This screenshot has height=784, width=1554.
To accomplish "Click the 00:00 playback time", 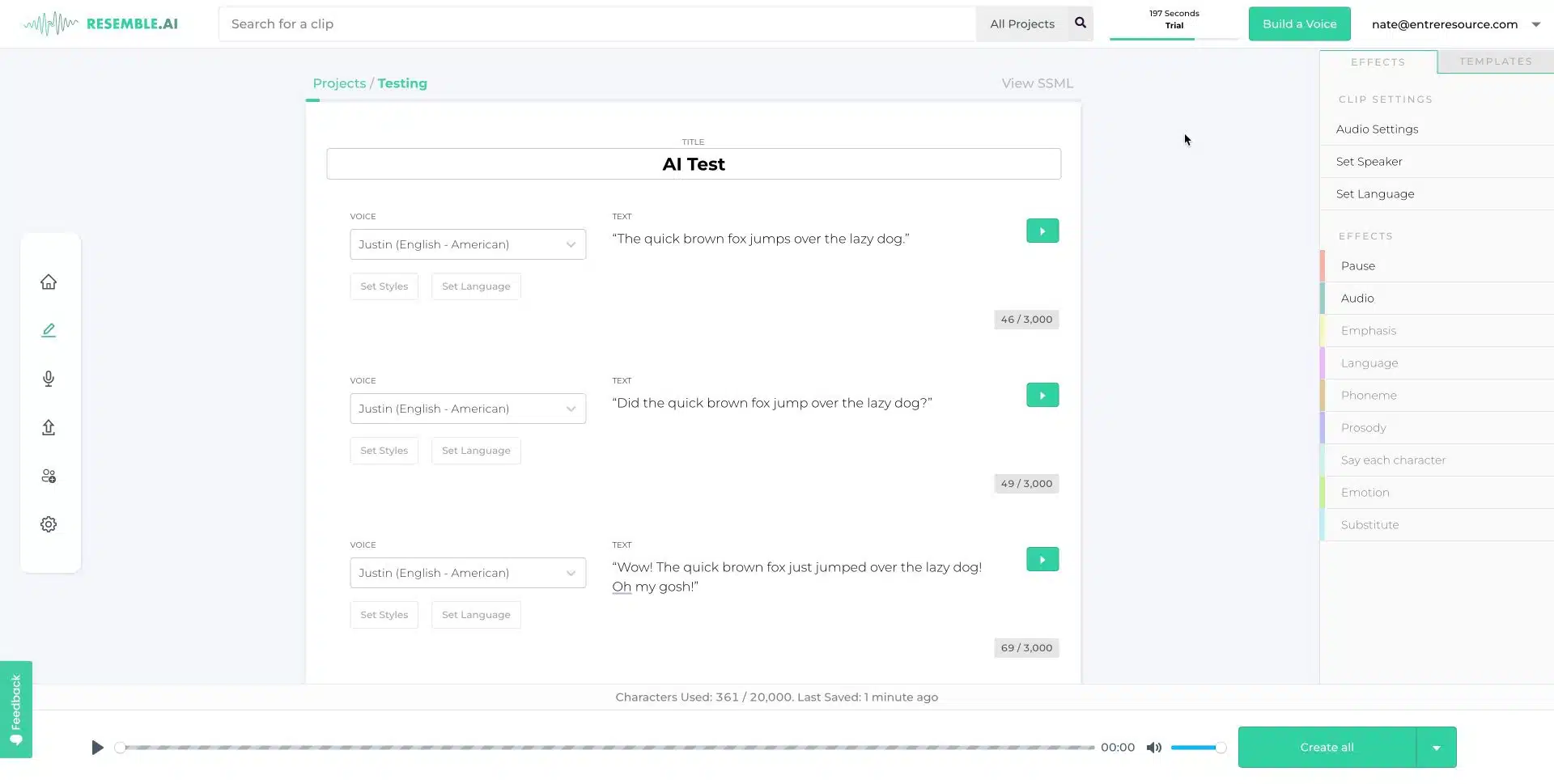I will point(1118,748).
